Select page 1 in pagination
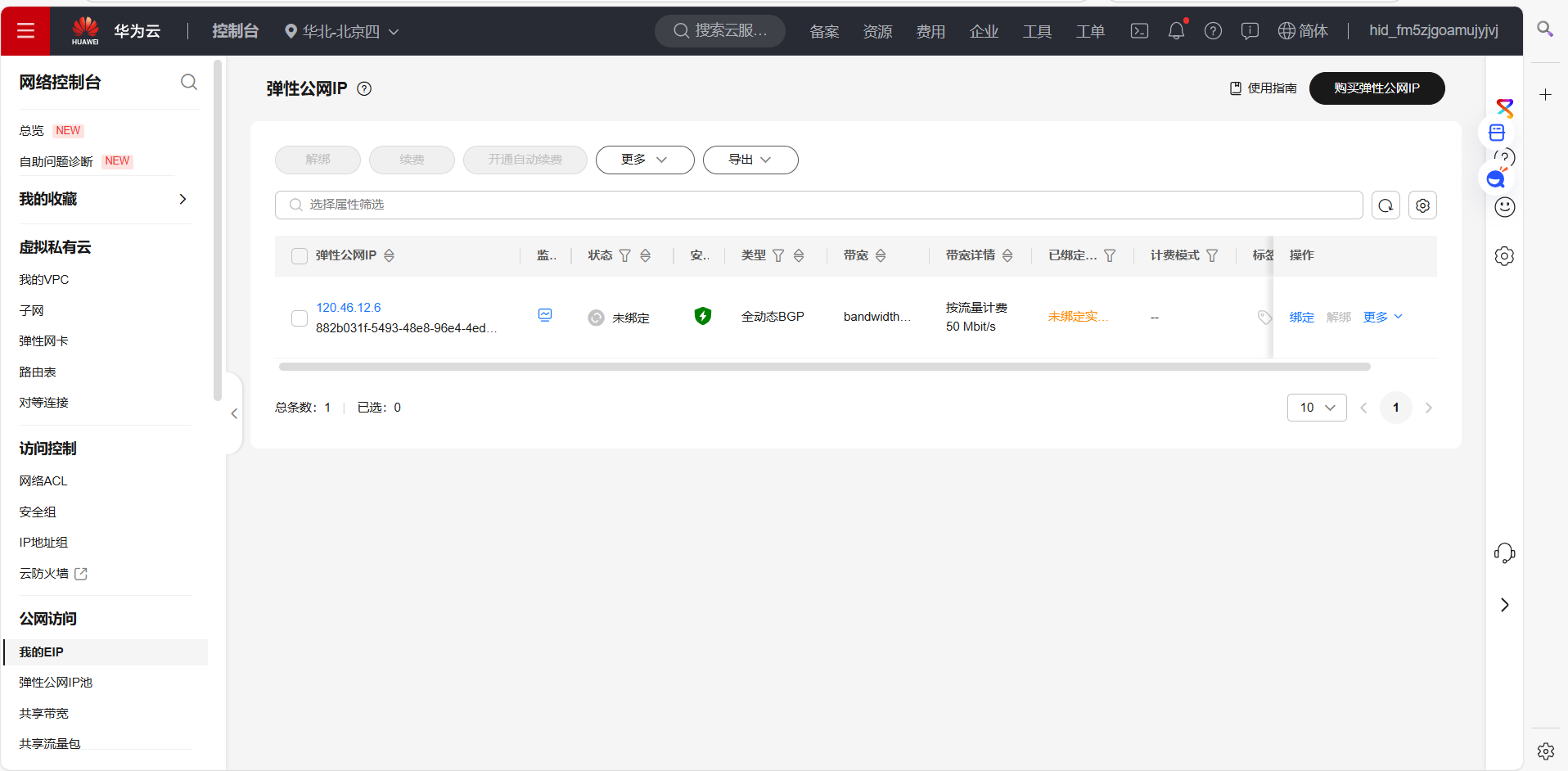 1395,408
